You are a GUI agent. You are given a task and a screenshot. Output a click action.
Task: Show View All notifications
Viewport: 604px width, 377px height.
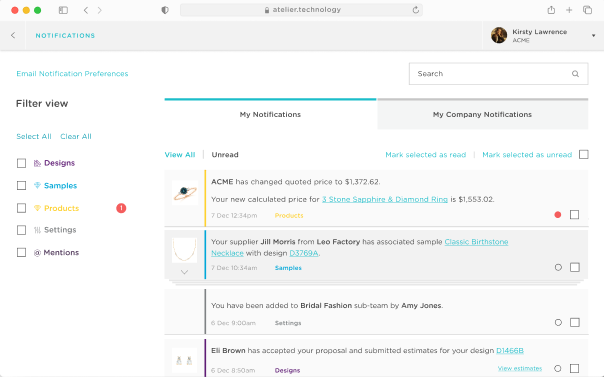click(x=180, y=155)
